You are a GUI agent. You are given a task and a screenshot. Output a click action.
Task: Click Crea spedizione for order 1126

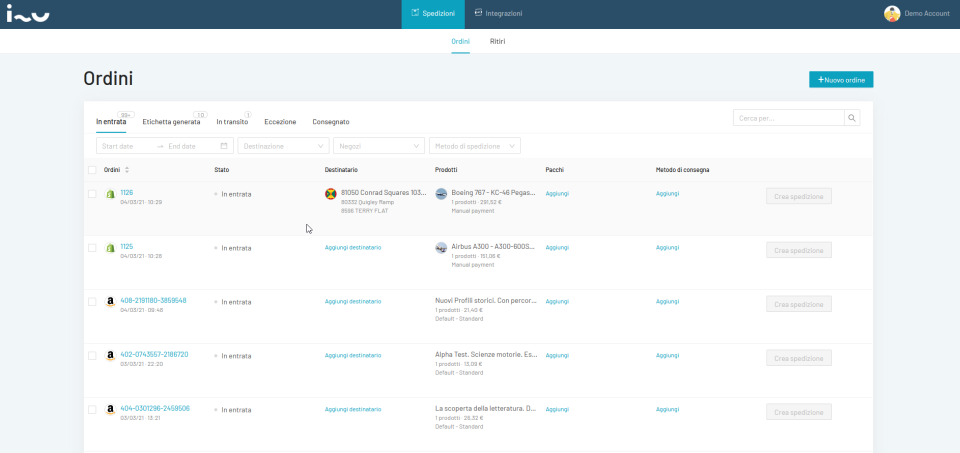[x=799, y=197]
